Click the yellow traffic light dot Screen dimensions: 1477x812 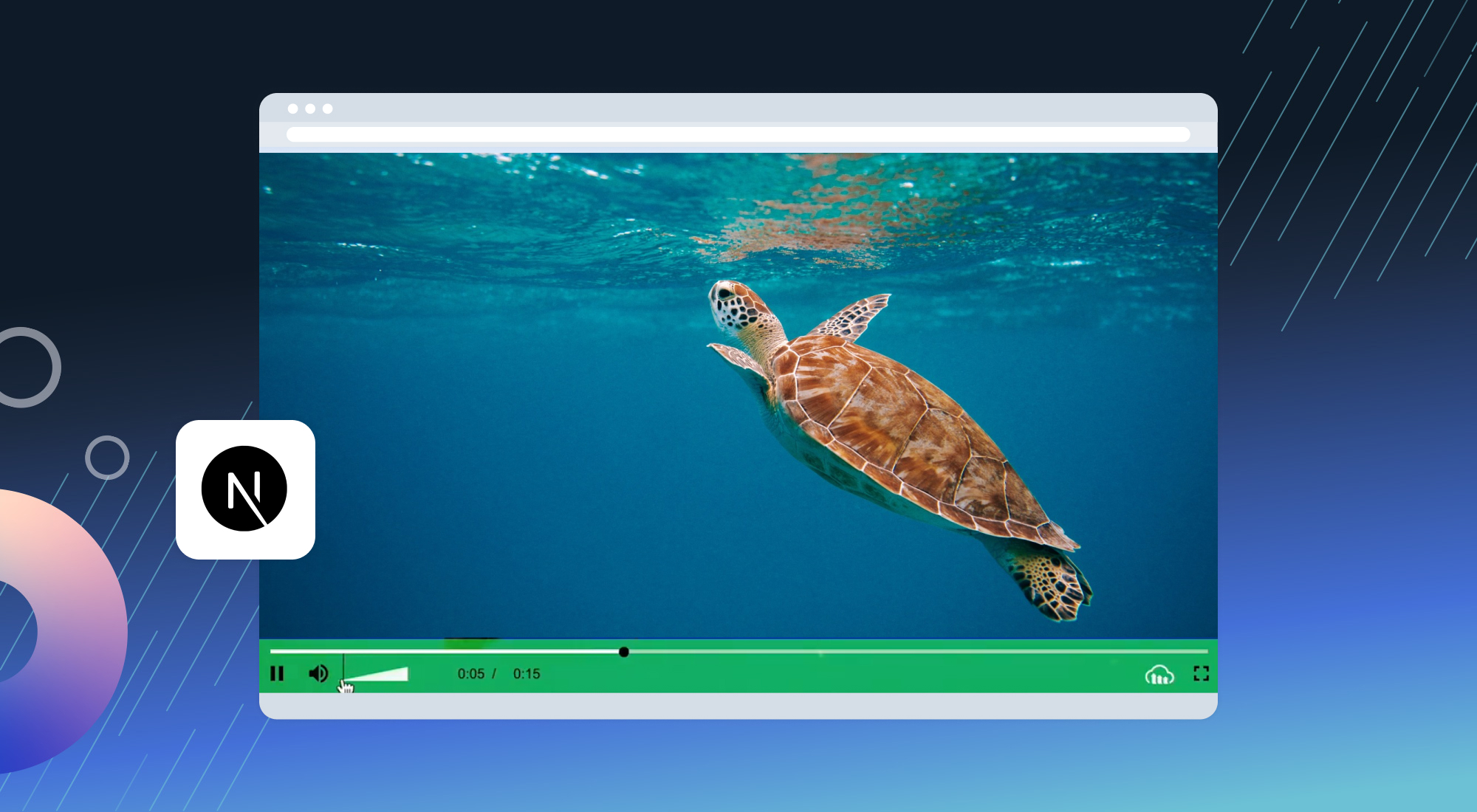(x=310, y=108)
